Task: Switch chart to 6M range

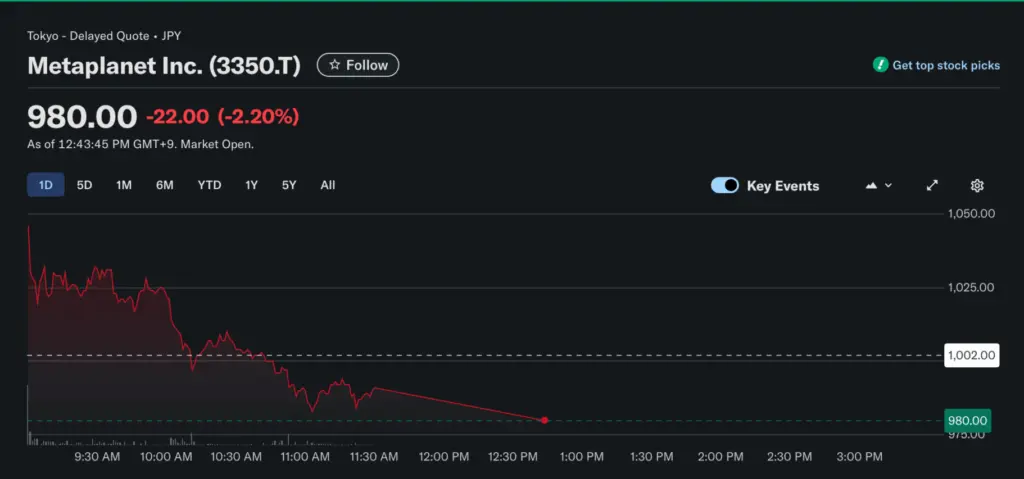Action: [165, 185]
